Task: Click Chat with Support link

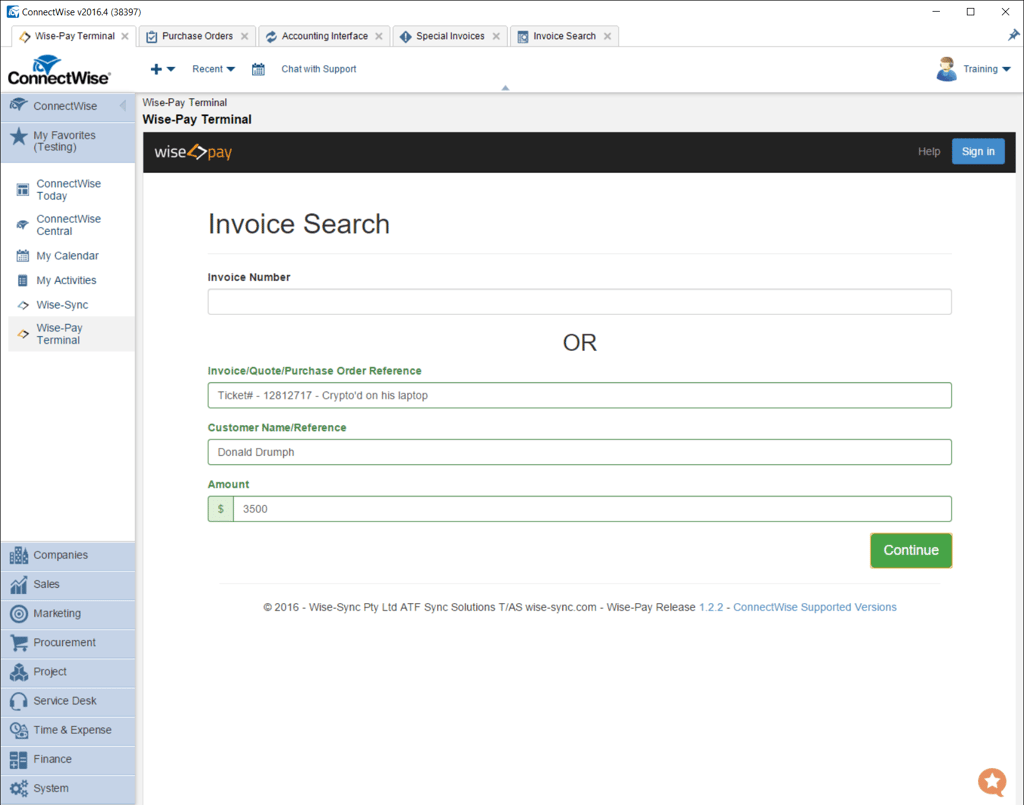Action: tap(319, 69)
